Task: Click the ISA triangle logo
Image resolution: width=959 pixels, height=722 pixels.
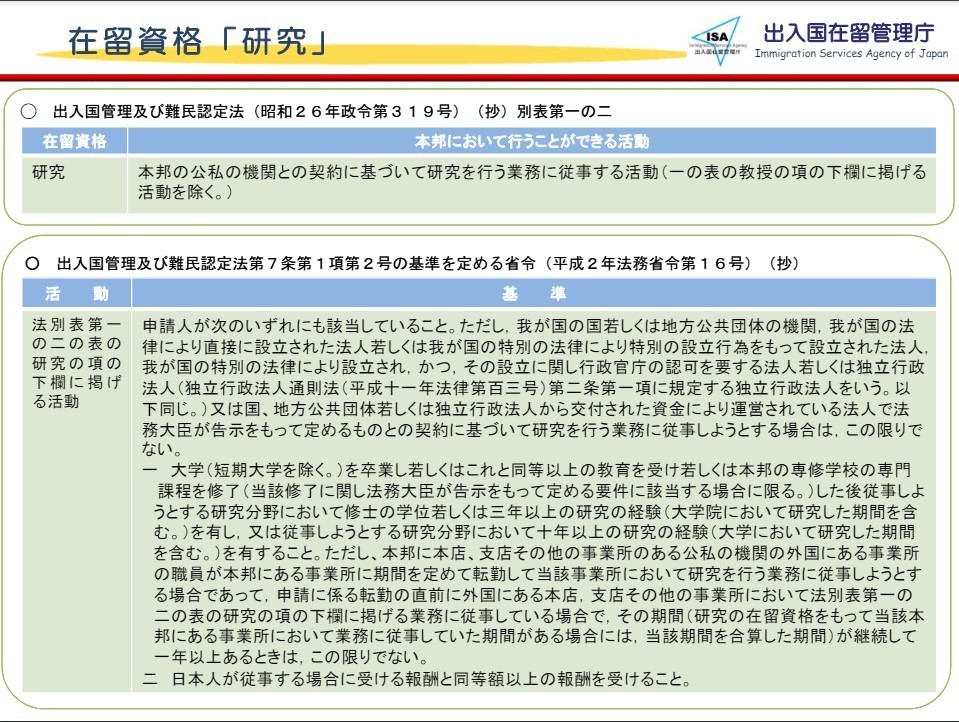Action: pyautogui.click(x=717, y=40)
